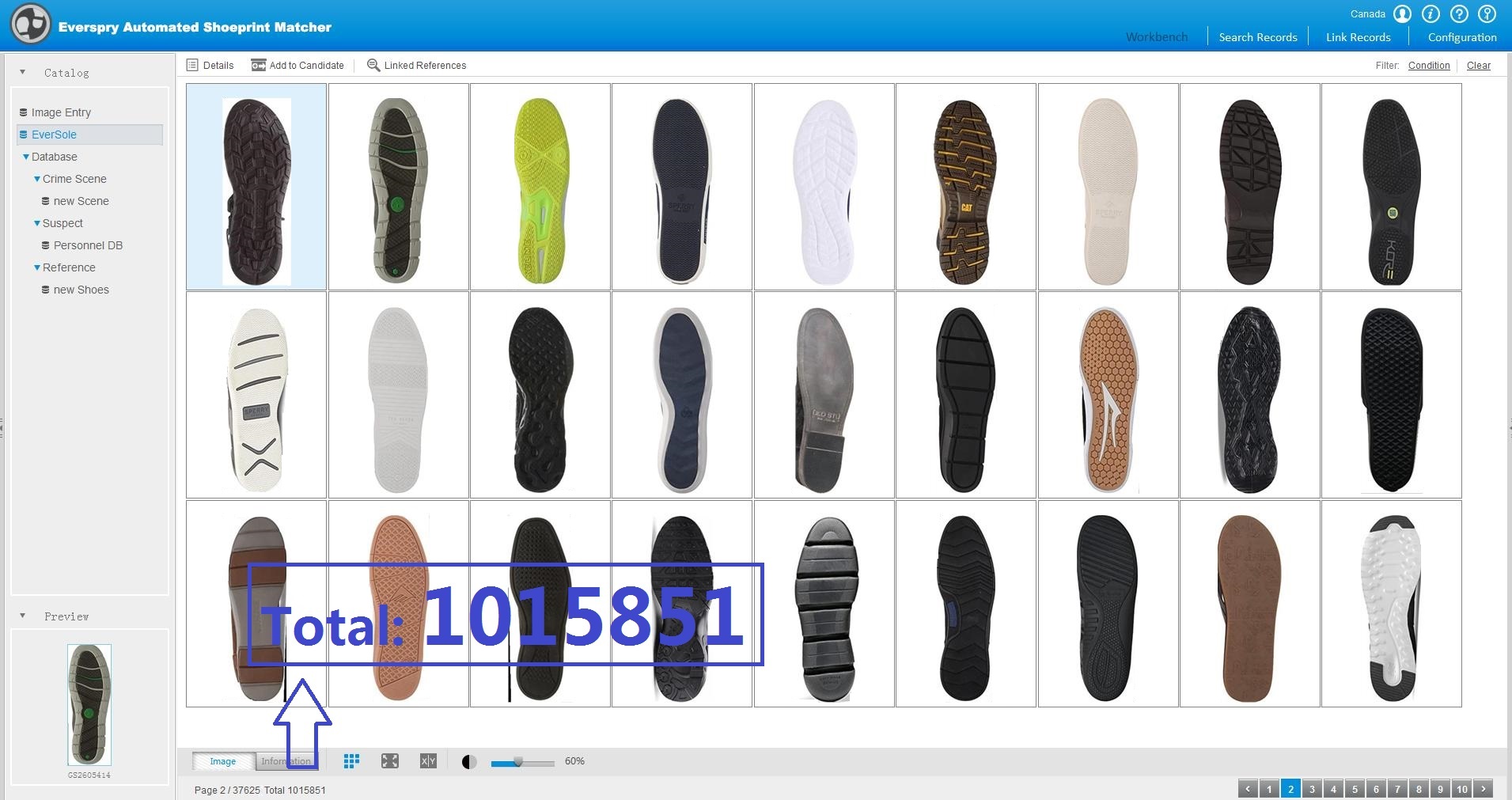
Task: Adjust the thumbnail zoom slider handle
Action: [x=518, y=762]
